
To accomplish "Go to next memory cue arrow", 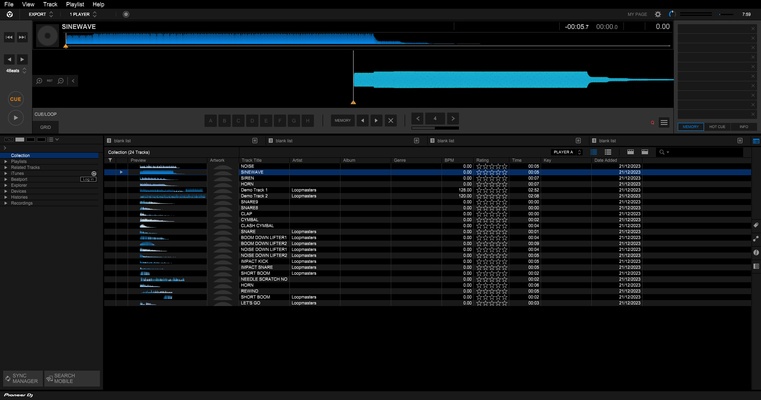I will click(x=376, y=120).
